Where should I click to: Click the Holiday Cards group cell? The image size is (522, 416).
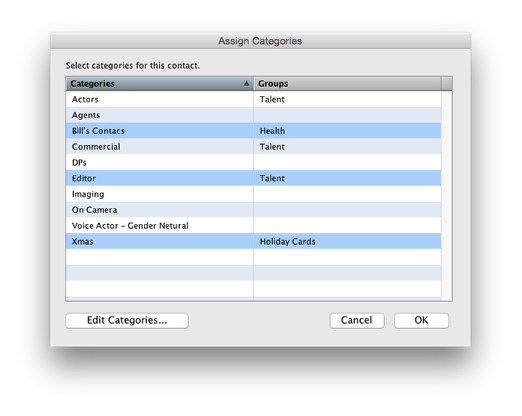tap(347, 241)
